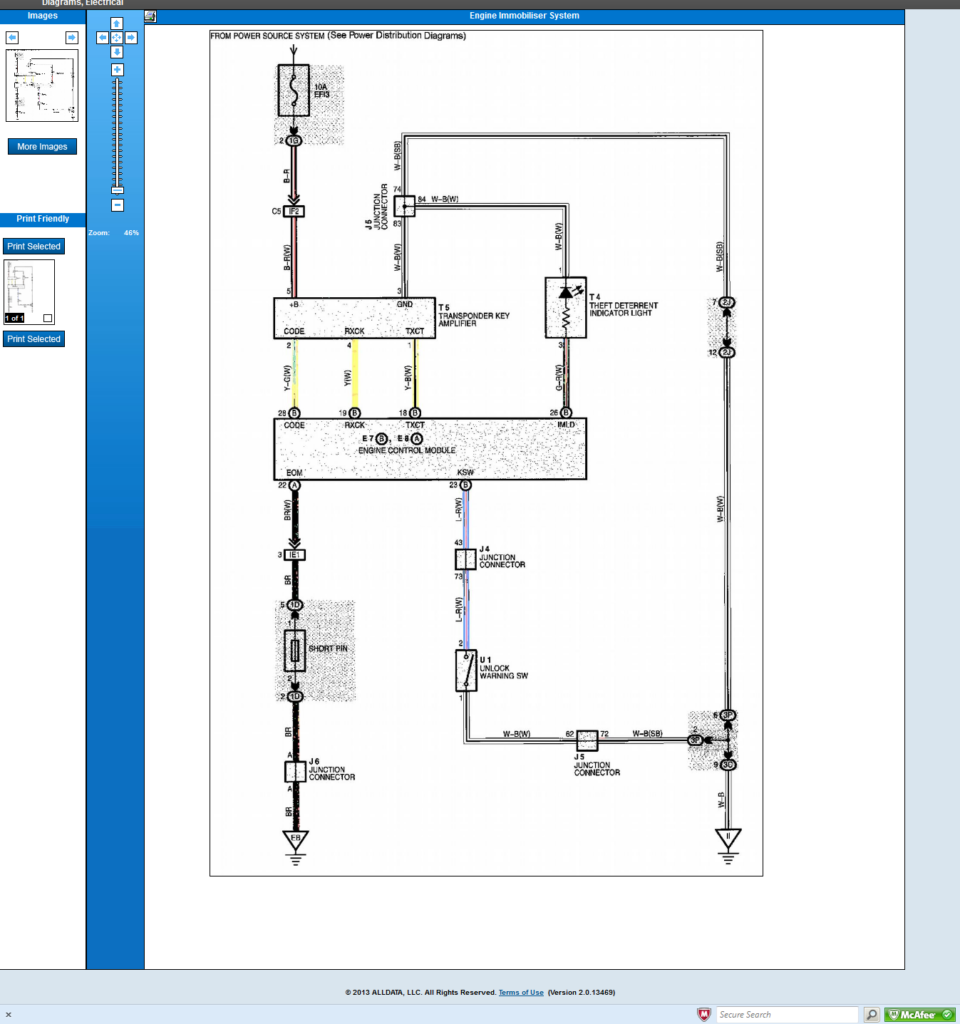Pan the diagram down

(117, 52)
